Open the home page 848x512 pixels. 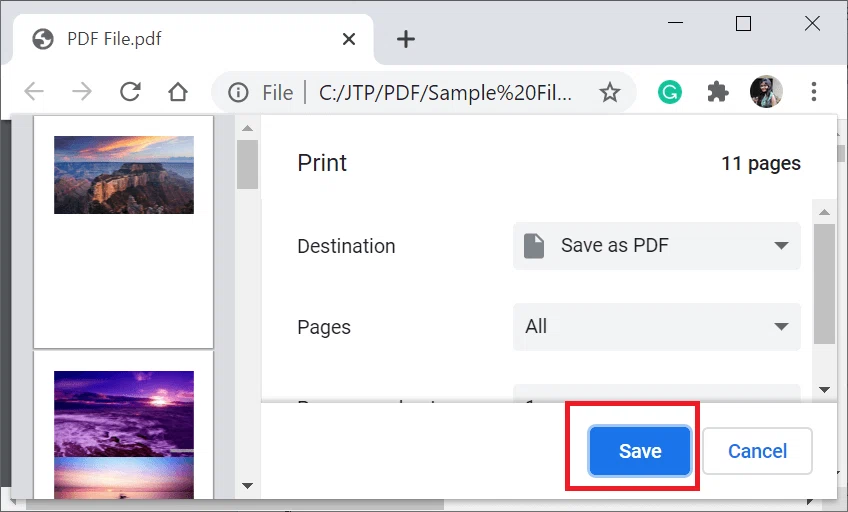tap(177, 92)
